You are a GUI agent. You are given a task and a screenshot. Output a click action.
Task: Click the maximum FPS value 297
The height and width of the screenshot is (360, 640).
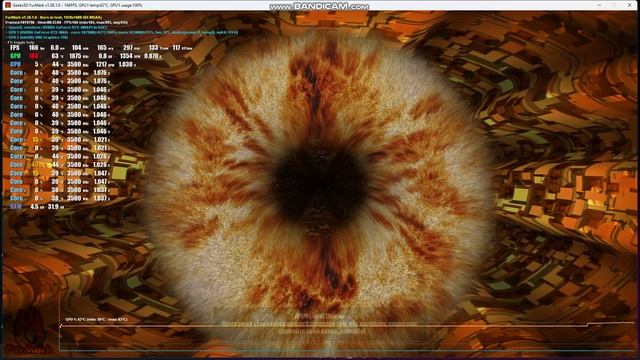128,48
